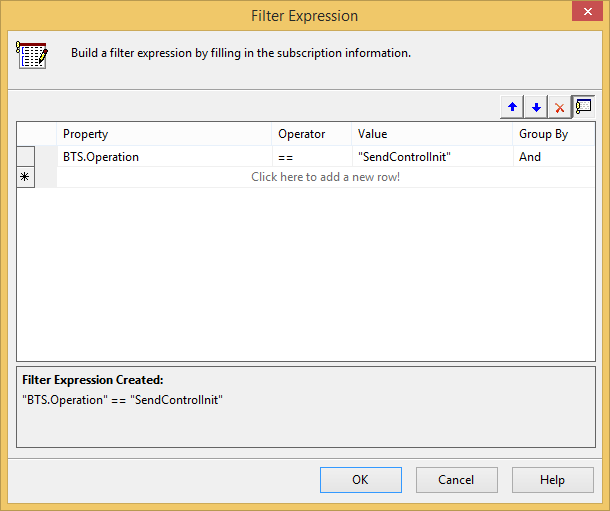Click the blue move row up arrow
This screenshot has height=511, width=610.
click(512, 107)
